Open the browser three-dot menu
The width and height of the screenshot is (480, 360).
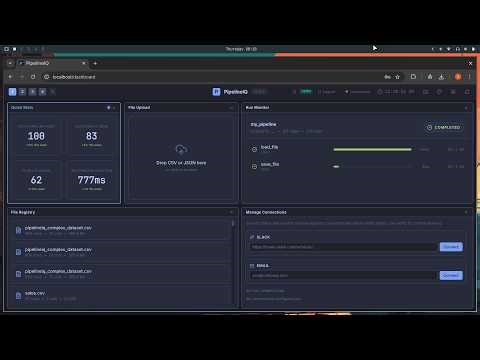point(469,77)
